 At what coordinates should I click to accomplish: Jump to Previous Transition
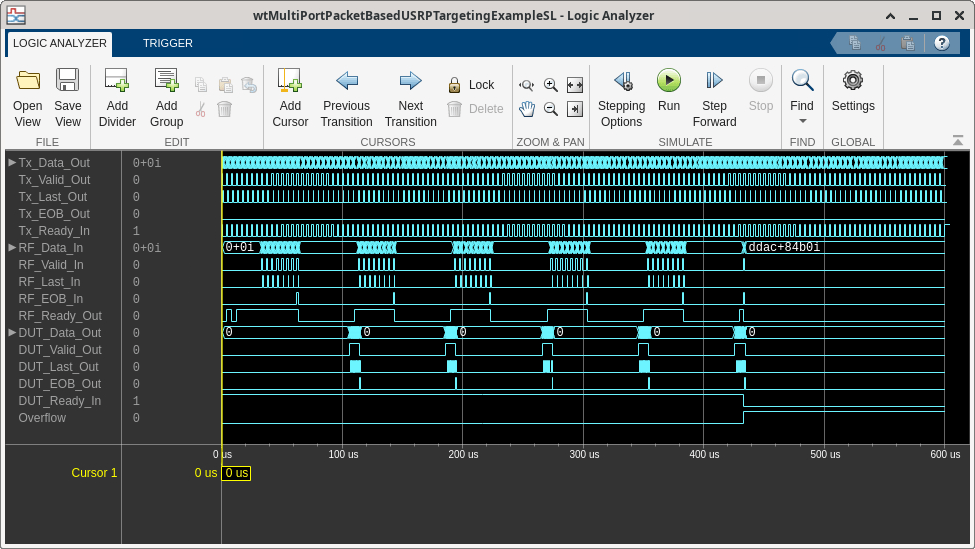click(x=346, y=82)
